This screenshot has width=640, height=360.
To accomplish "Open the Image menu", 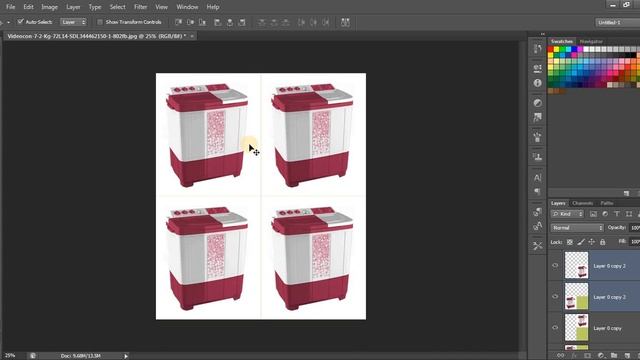I will [49, 7].
